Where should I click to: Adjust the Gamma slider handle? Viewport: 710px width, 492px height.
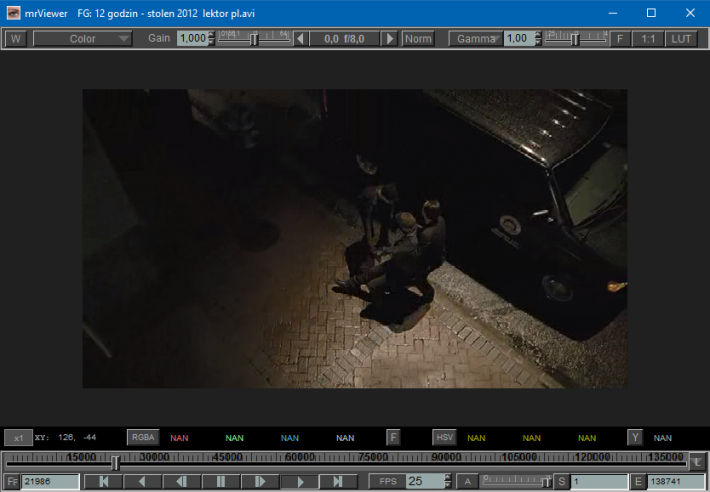575,39
